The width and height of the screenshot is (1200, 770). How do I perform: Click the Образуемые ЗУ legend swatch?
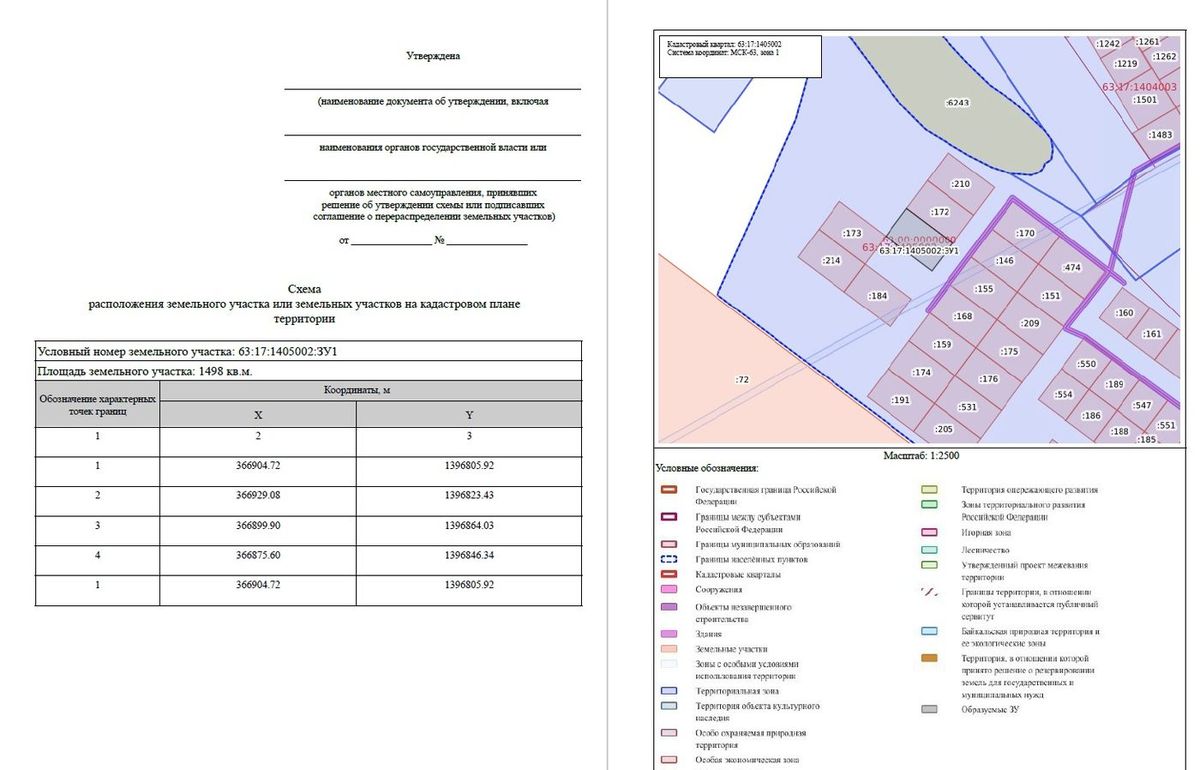point(929,709)
